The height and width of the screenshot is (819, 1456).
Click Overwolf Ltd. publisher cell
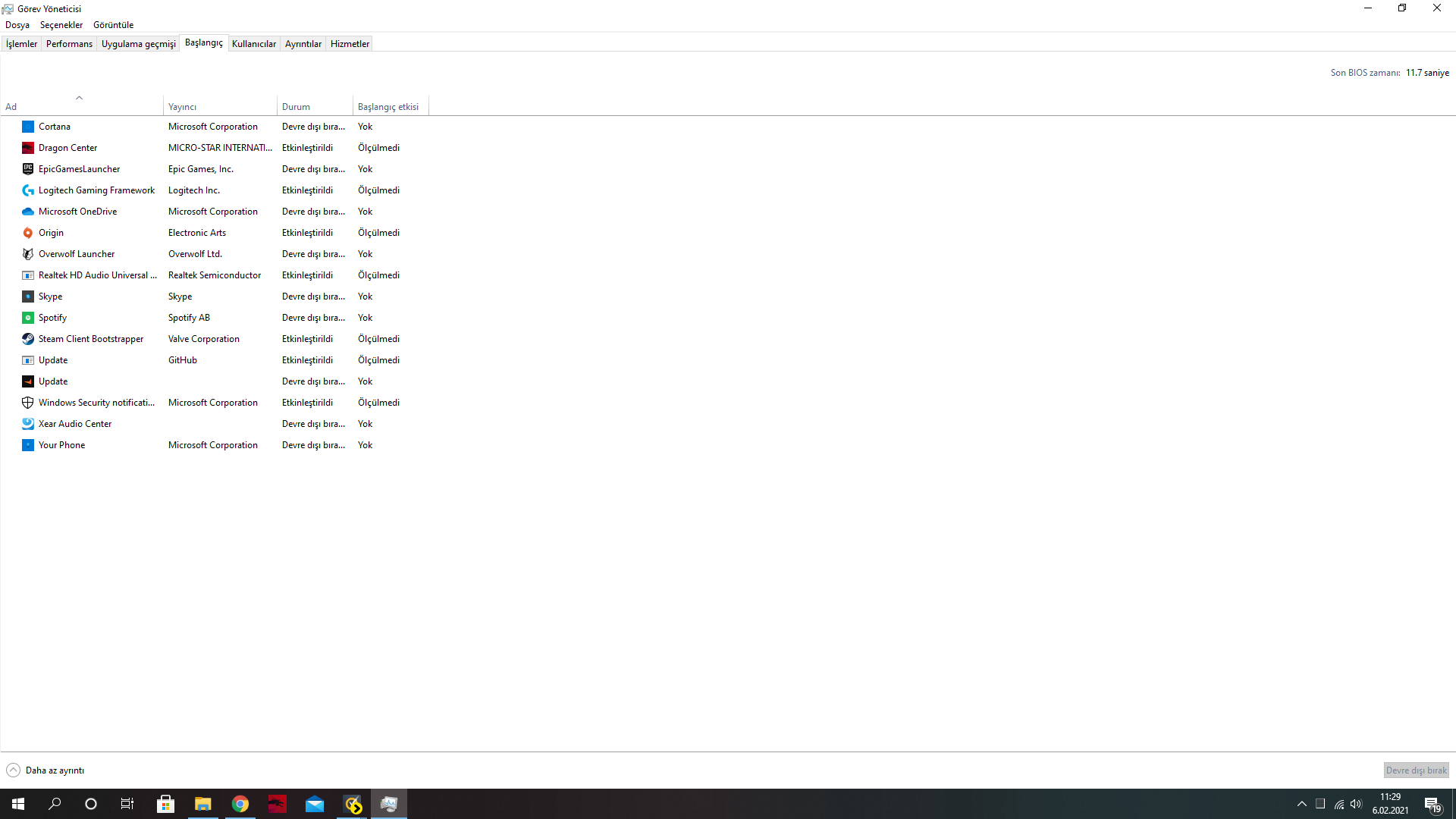[x=195, y=254]
